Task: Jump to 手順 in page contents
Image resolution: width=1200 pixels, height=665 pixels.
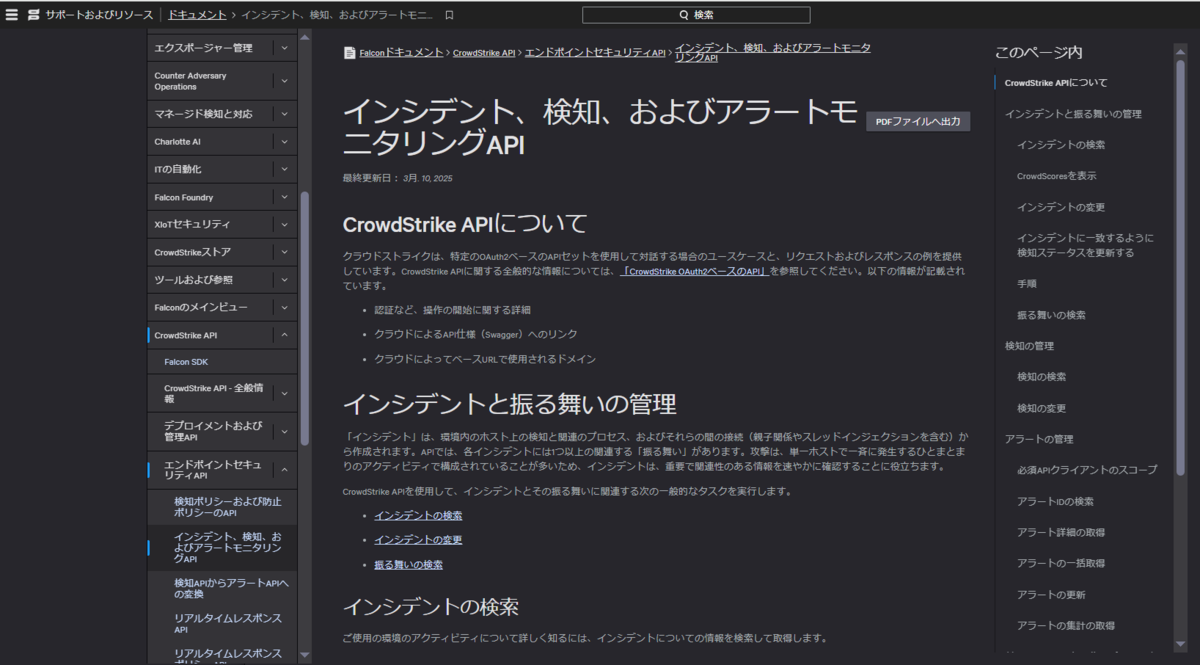Action: 1027,284
